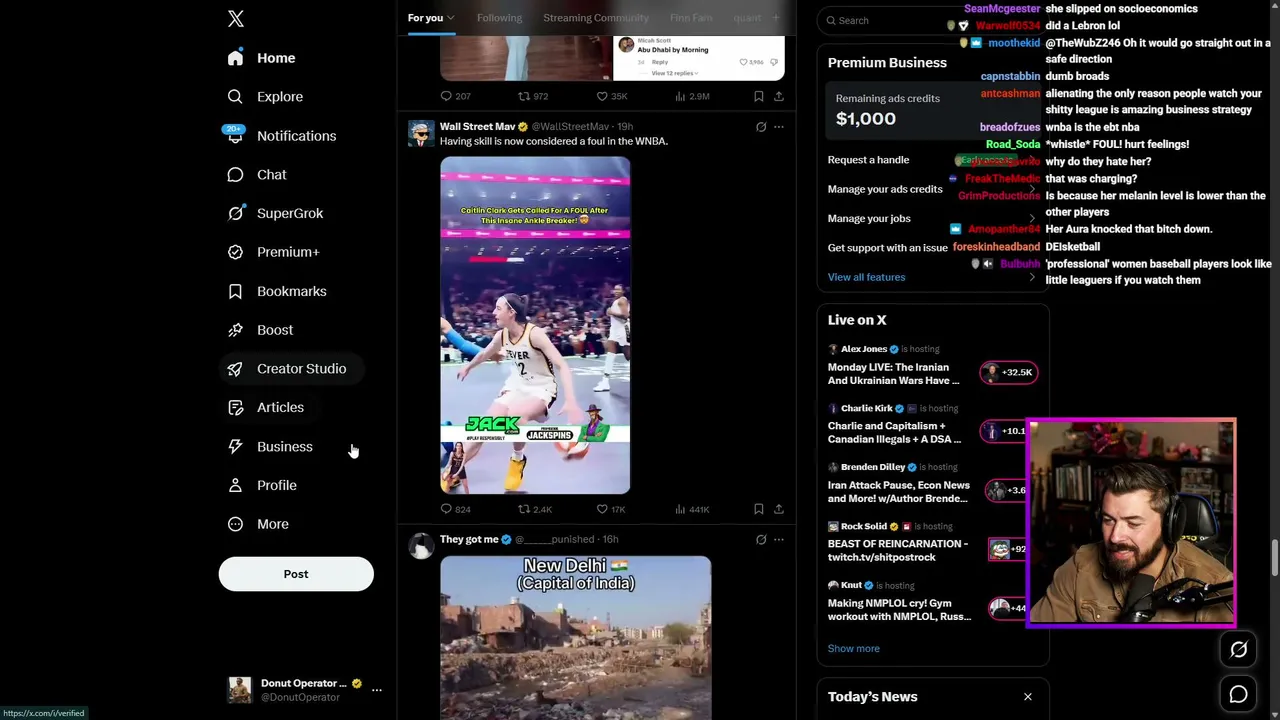Click the Post button
The height and width of the screenshot is (720, 1280).
pos(296,574)
